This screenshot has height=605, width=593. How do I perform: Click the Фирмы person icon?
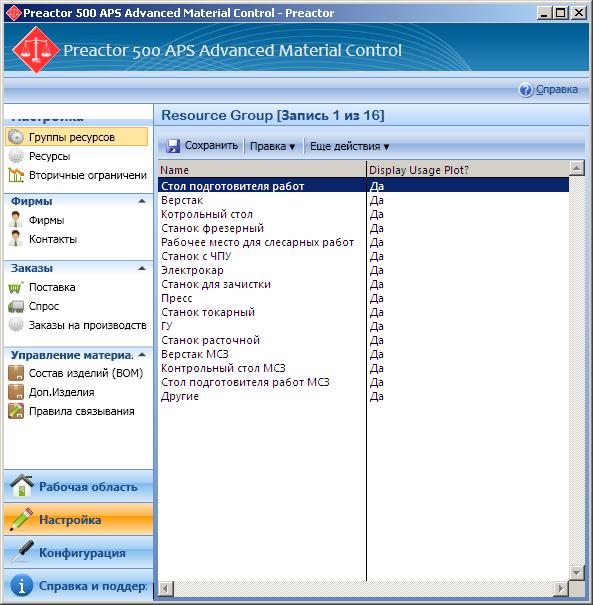(16, 220)
